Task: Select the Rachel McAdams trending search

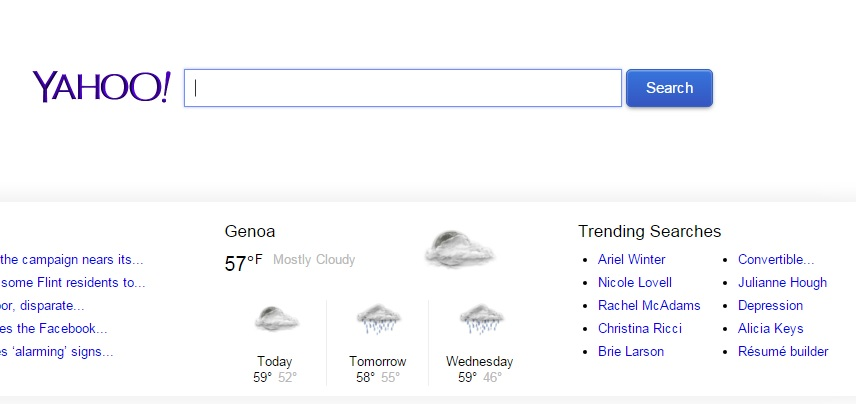Action: click(x=649, y=305)
